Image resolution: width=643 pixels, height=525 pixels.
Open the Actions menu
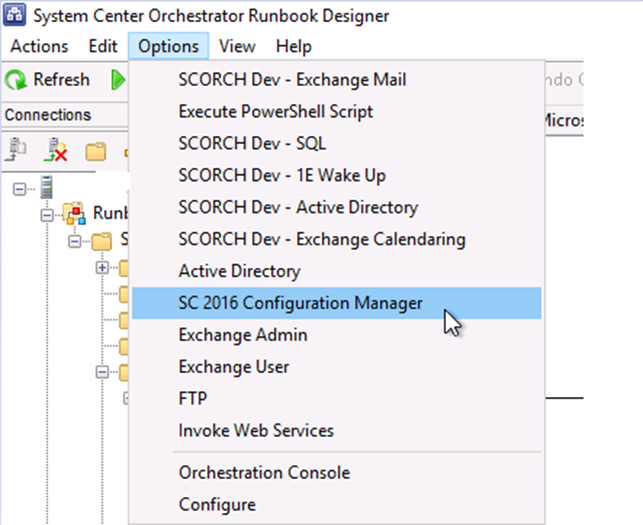39,46
